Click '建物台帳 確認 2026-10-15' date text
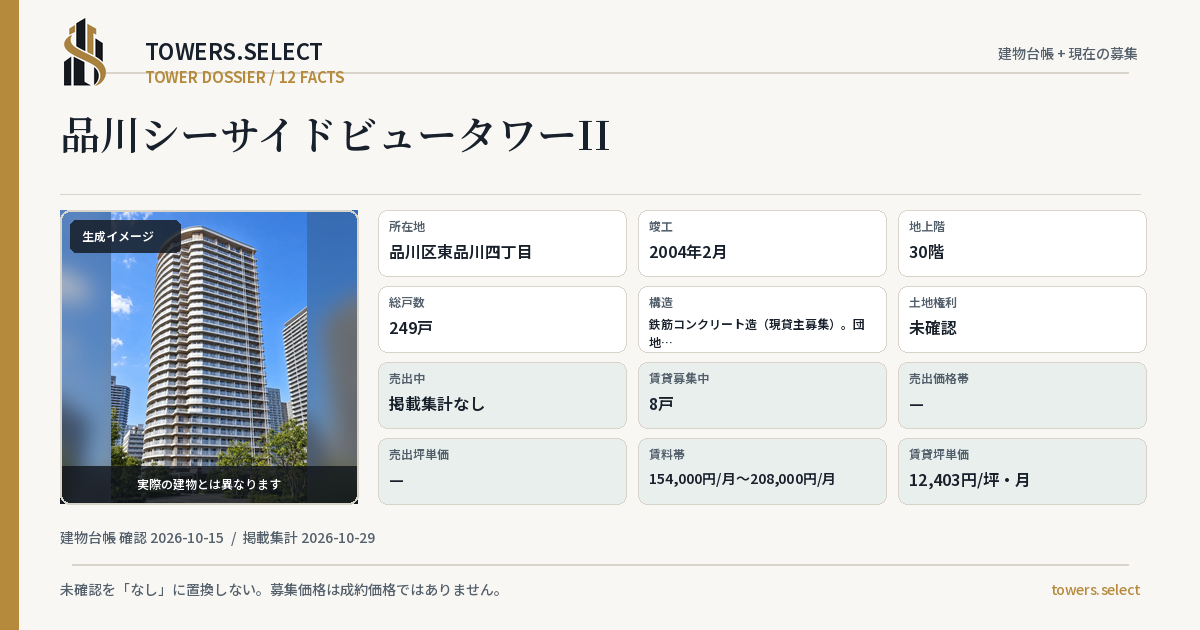This screenshot has height=630, width=1200. pos(142,538)
